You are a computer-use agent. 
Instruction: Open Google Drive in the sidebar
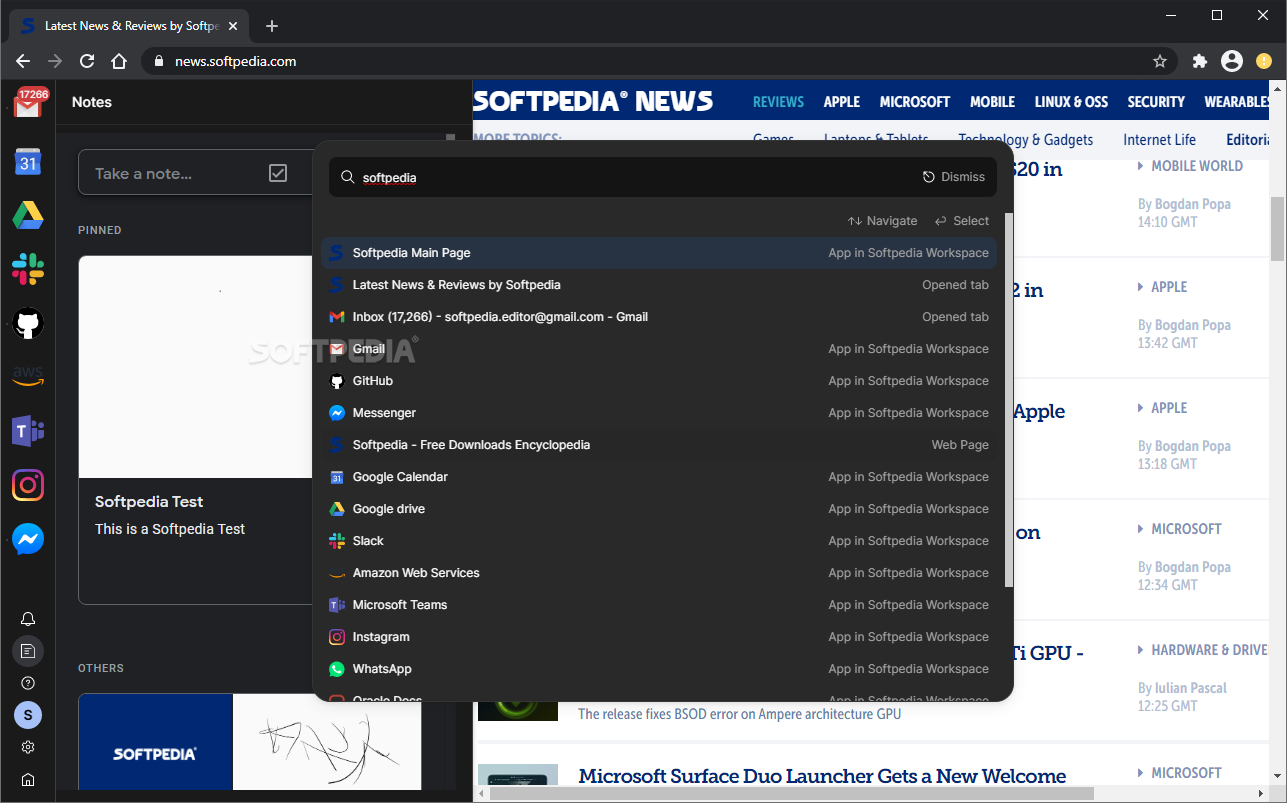28,215
